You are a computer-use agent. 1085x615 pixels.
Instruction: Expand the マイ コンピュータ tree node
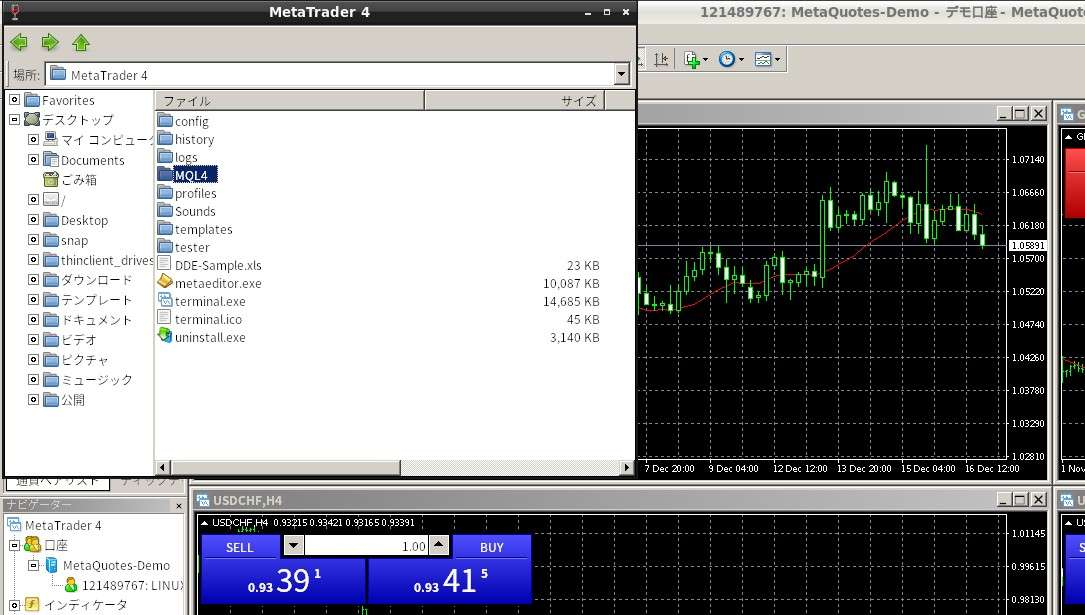[33, 140]
